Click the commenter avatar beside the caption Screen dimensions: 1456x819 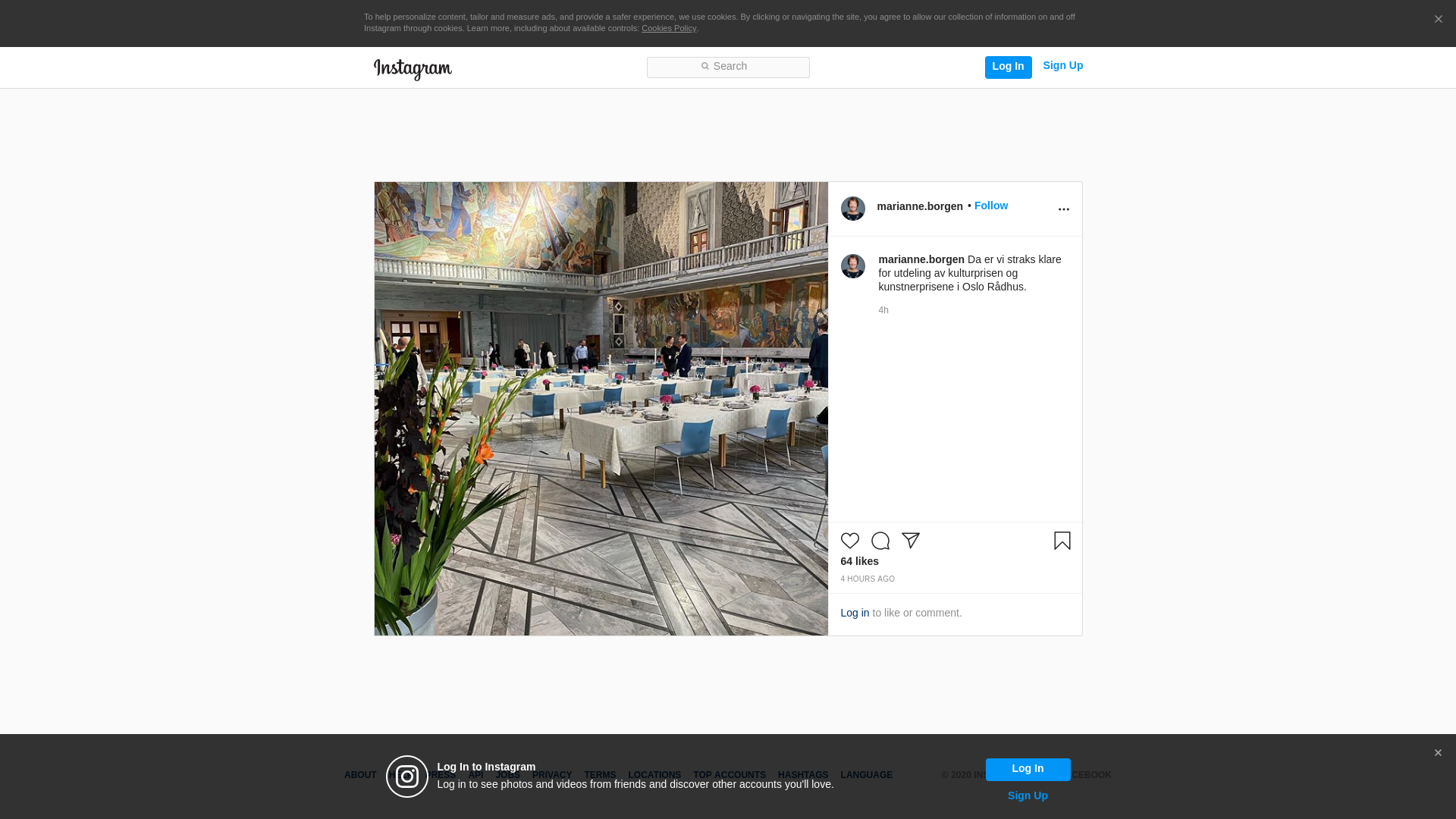853,266
